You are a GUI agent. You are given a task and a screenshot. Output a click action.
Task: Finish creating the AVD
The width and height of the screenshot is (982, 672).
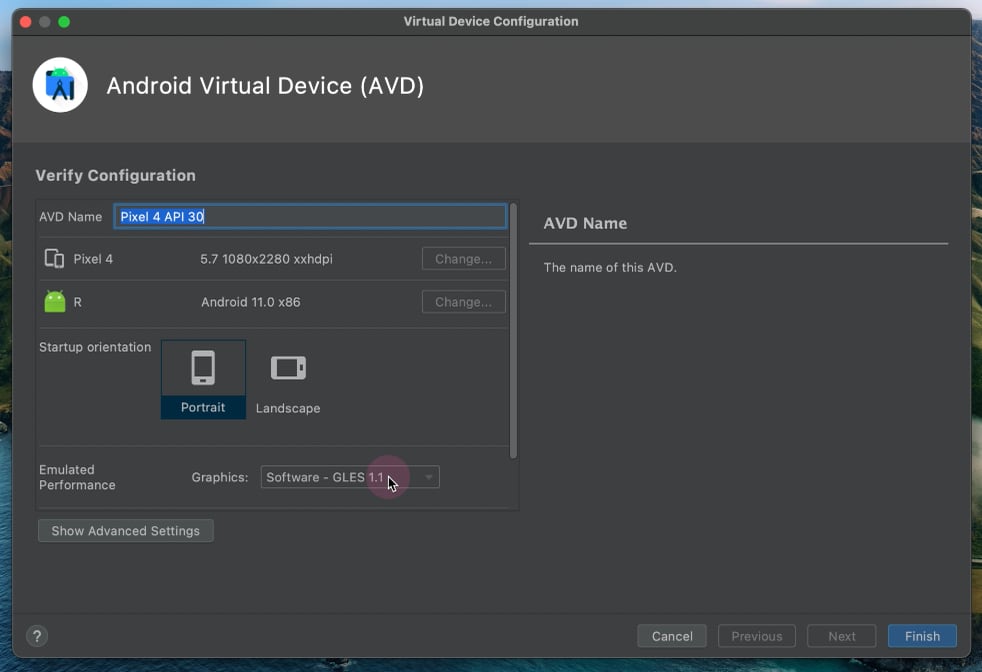tap(923, 636)
